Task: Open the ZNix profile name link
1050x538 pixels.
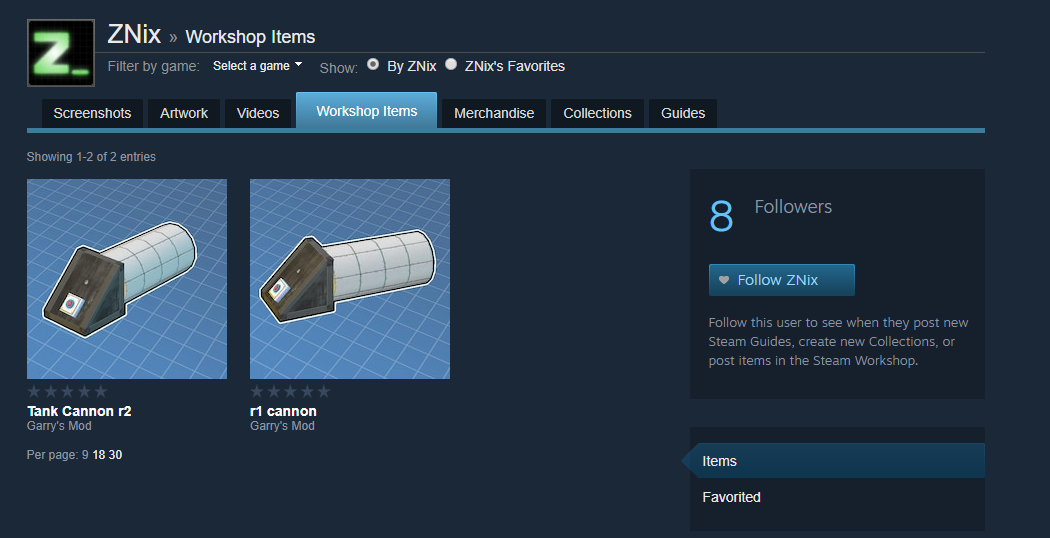Action: pyautogui.click(x=134, y=35)
